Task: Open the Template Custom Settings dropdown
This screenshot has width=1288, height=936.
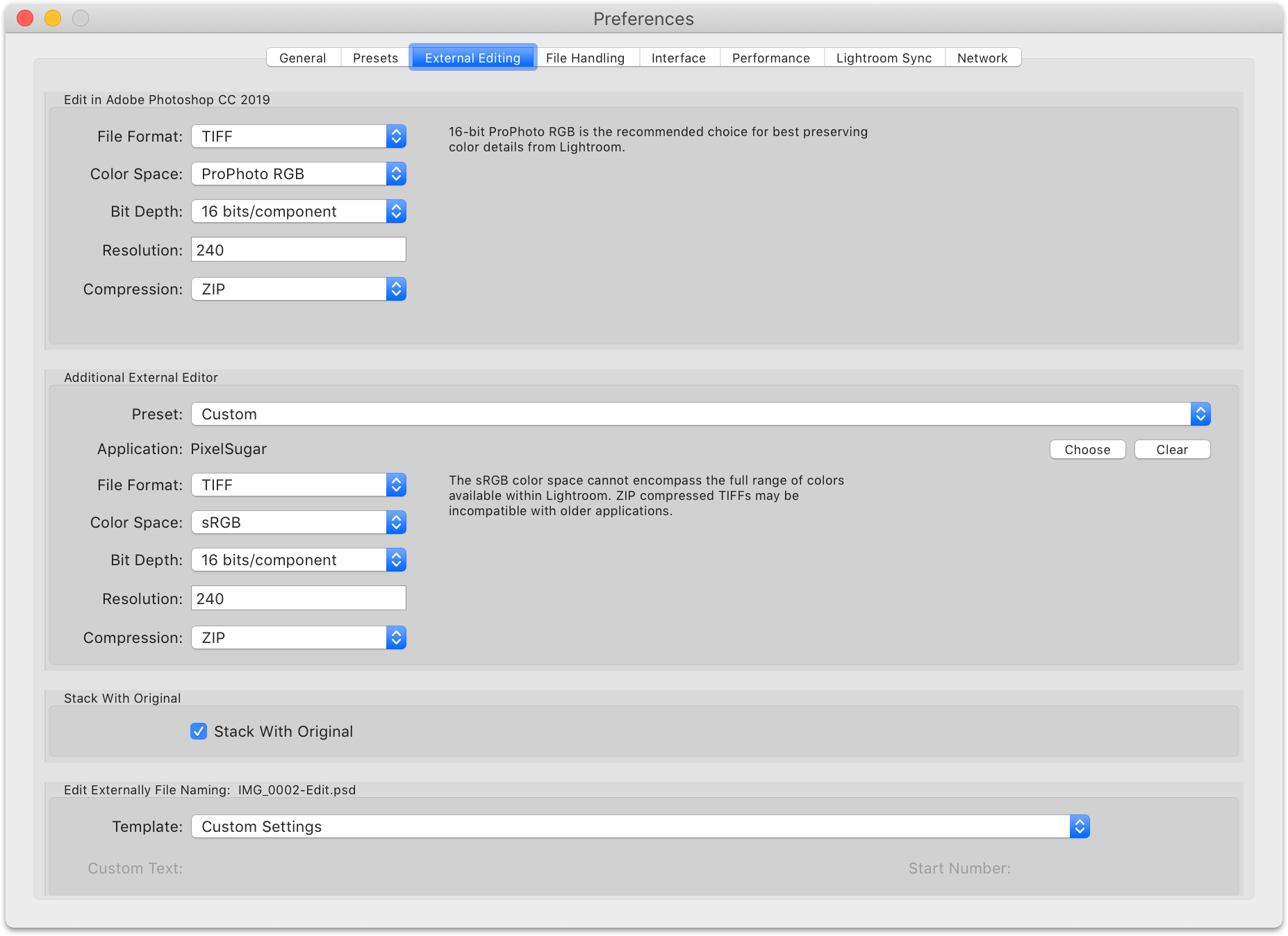Action: tap(640, 826)
